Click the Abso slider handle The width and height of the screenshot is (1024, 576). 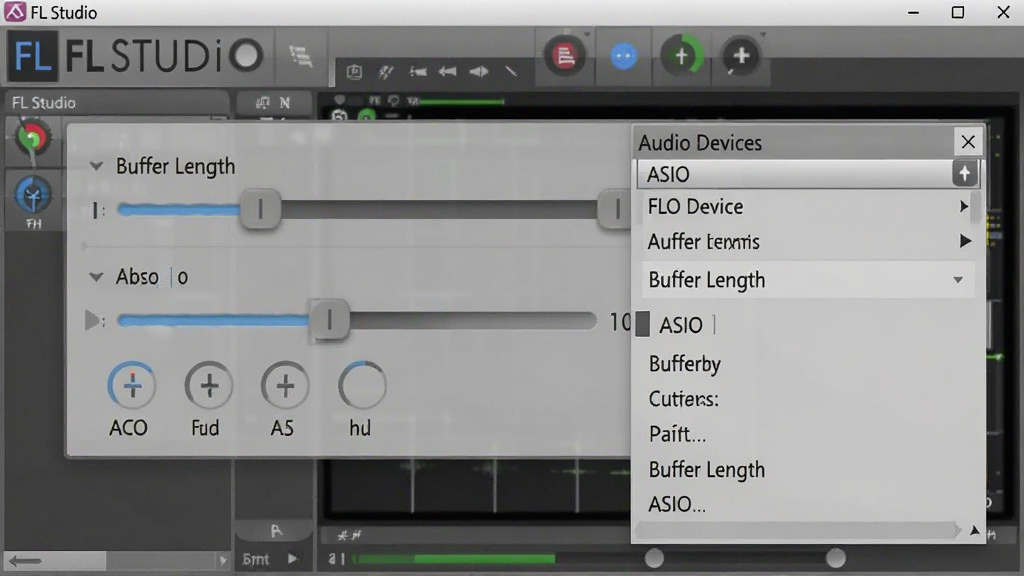329,320
